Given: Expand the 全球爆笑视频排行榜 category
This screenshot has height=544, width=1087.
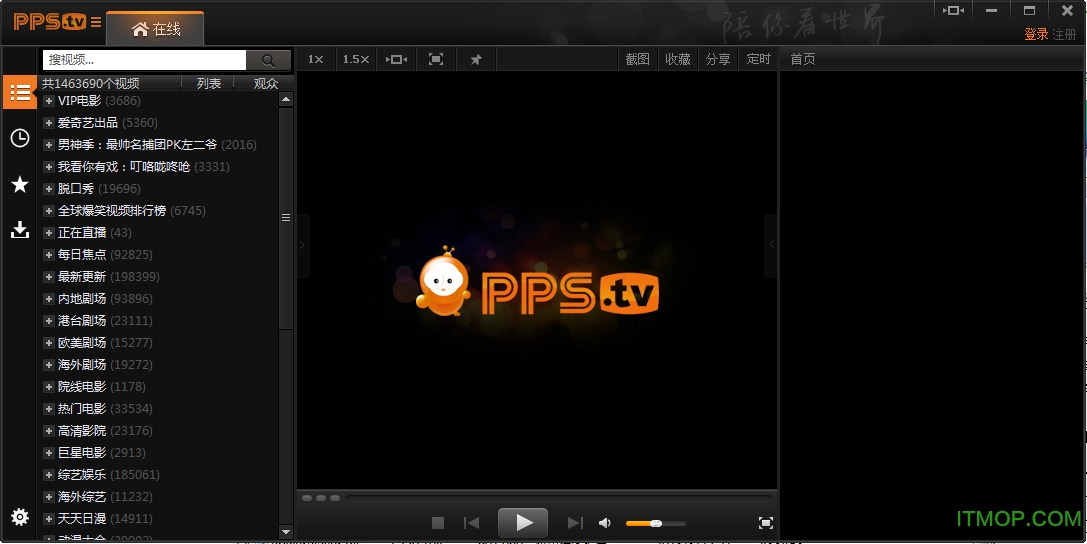Looking at the screenshot, I should click(x=49, y=211).
